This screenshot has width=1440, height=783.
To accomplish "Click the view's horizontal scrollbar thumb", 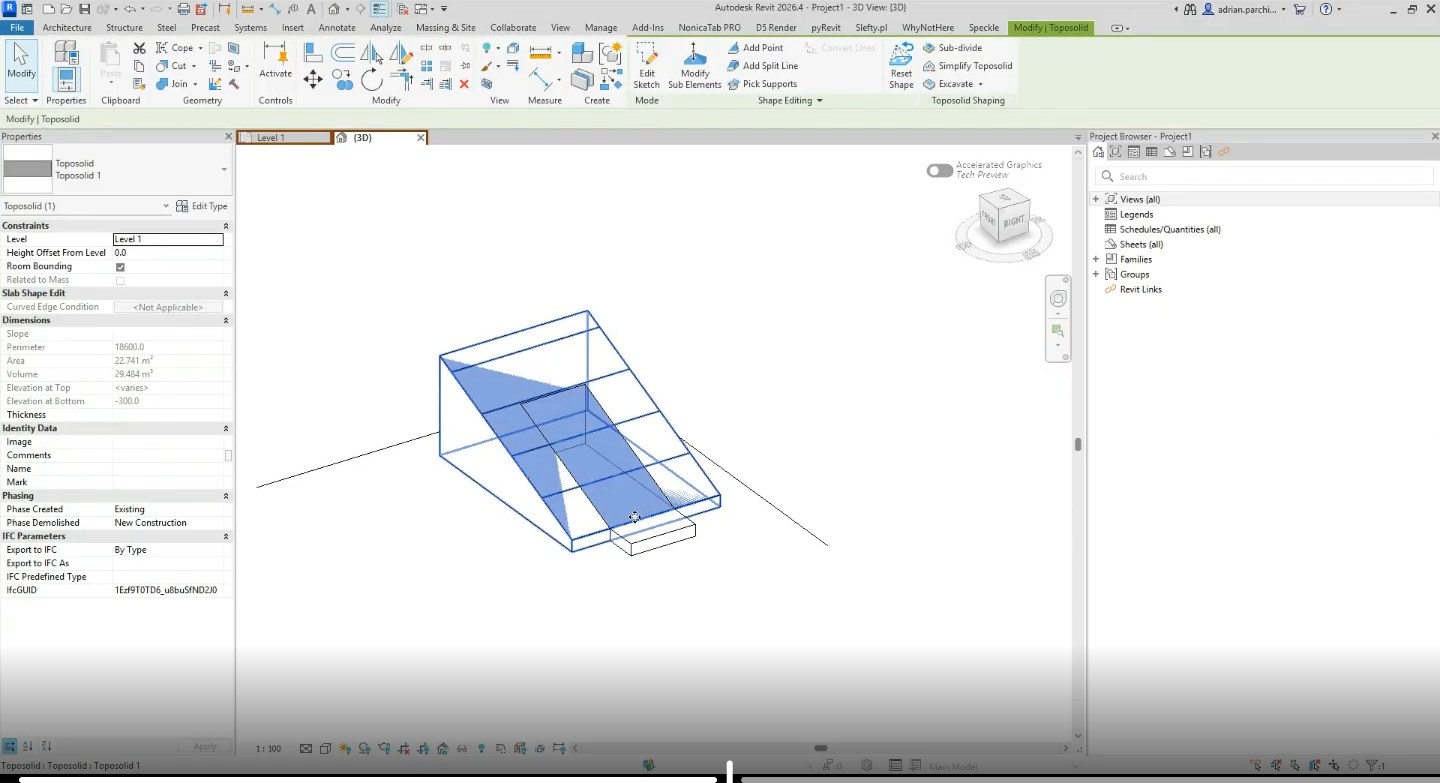I will (820, 748).
